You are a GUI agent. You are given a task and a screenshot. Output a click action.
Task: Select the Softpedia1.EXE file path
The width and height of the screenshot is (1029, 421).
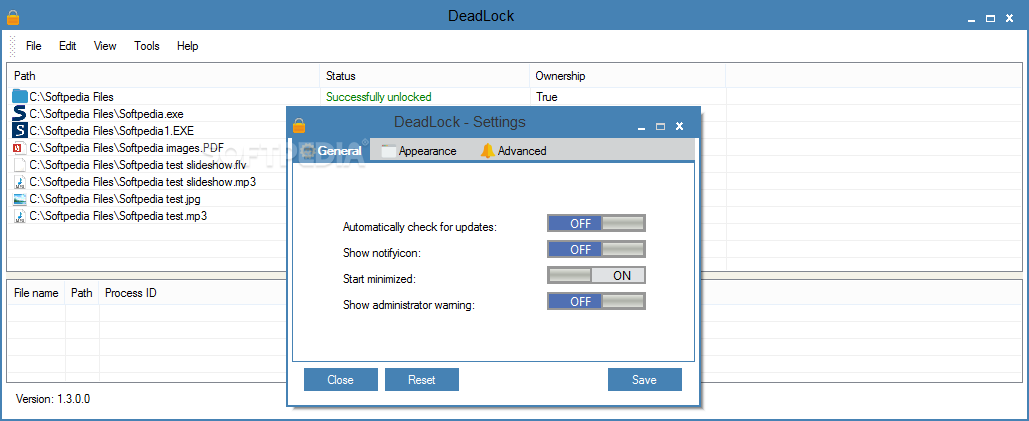(x=112, y=130)
